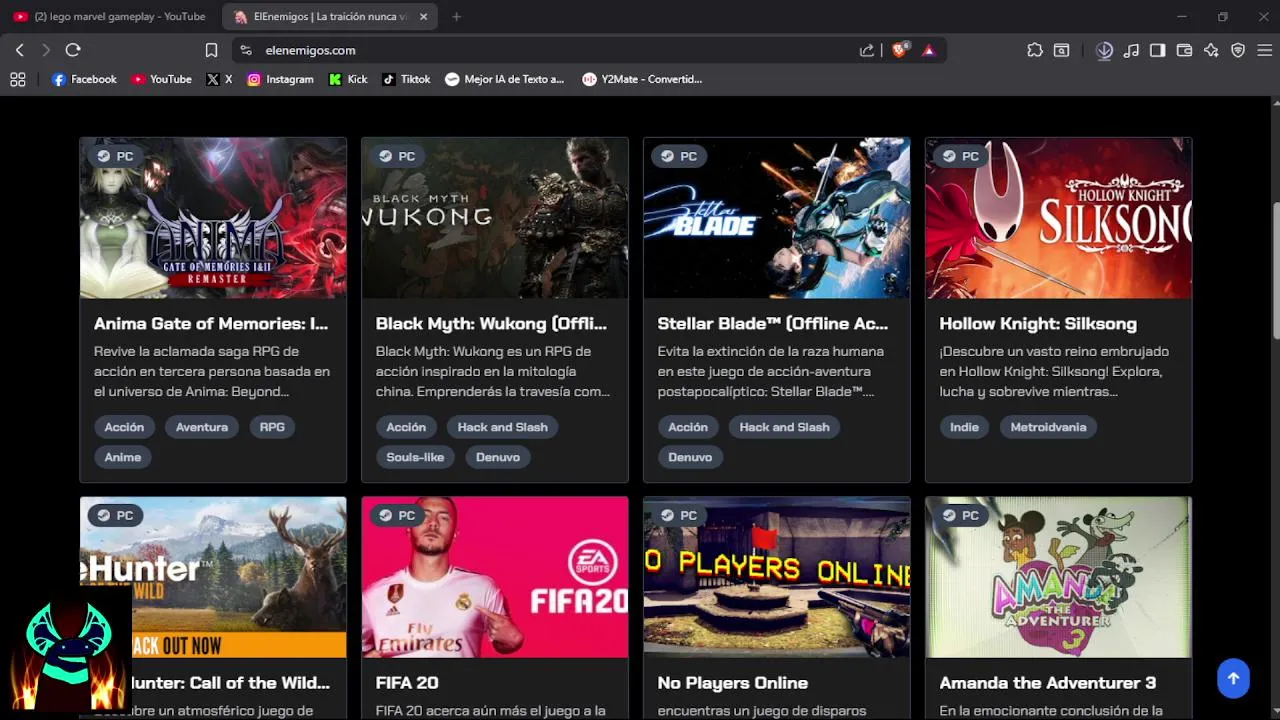Open the browser hamburger menu

click(x=1264, y=50)
